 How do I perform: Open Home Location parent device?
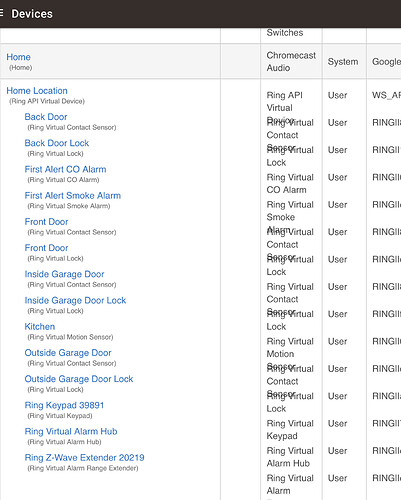pos(37,91)
